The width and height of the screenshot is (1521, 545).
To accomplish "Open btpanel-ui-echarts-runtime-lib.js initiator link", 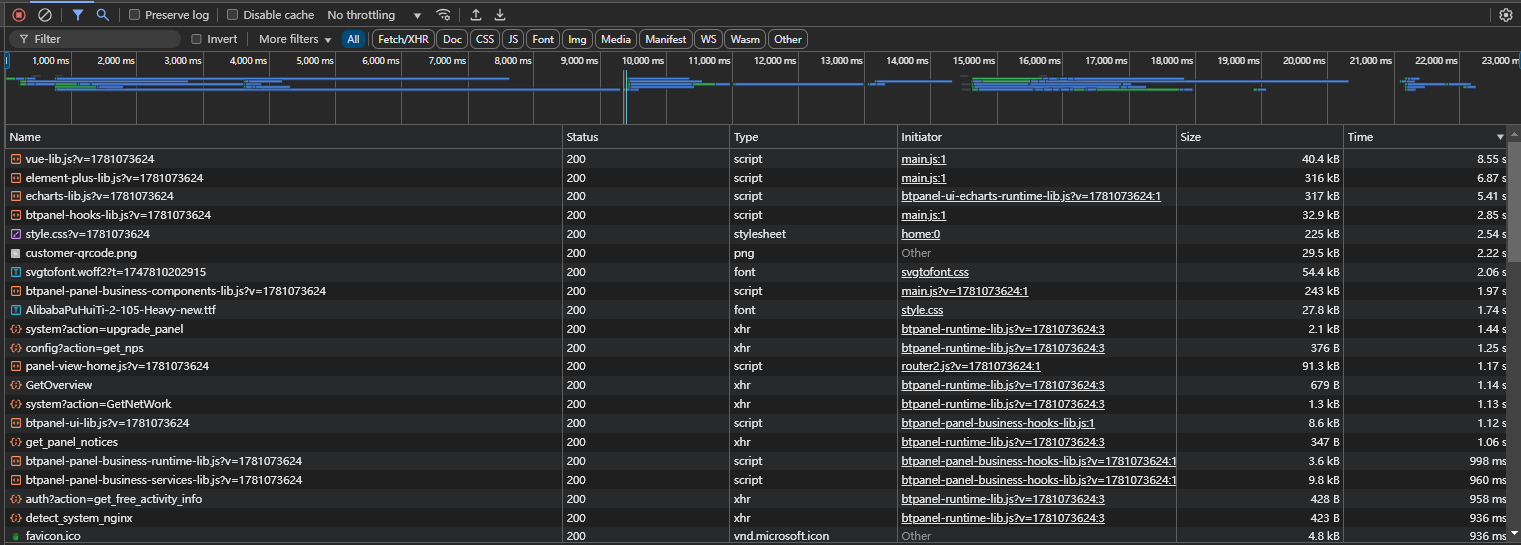I will click(1031, 196).
